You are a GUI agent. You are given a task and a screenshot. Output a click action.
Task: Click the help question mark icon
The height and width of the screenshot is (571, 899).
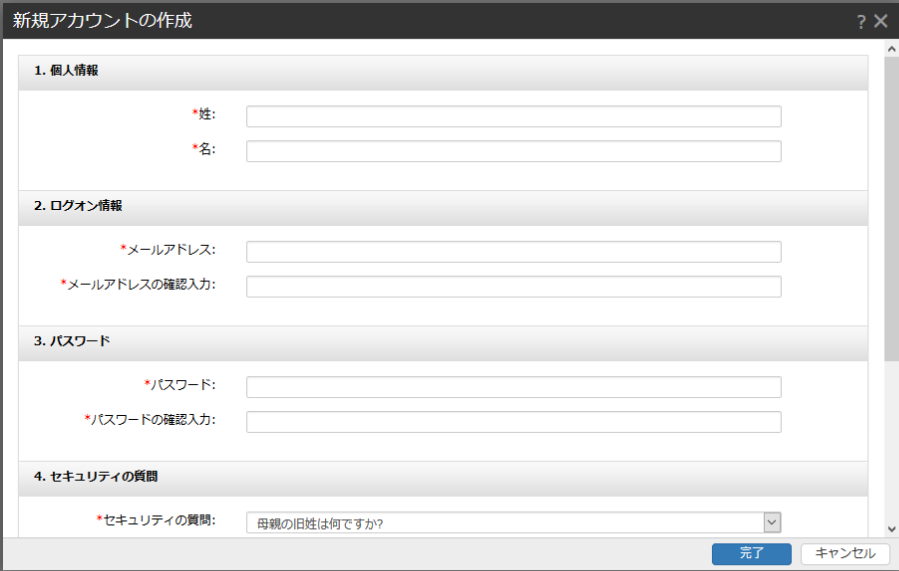[x=861, y=21]
